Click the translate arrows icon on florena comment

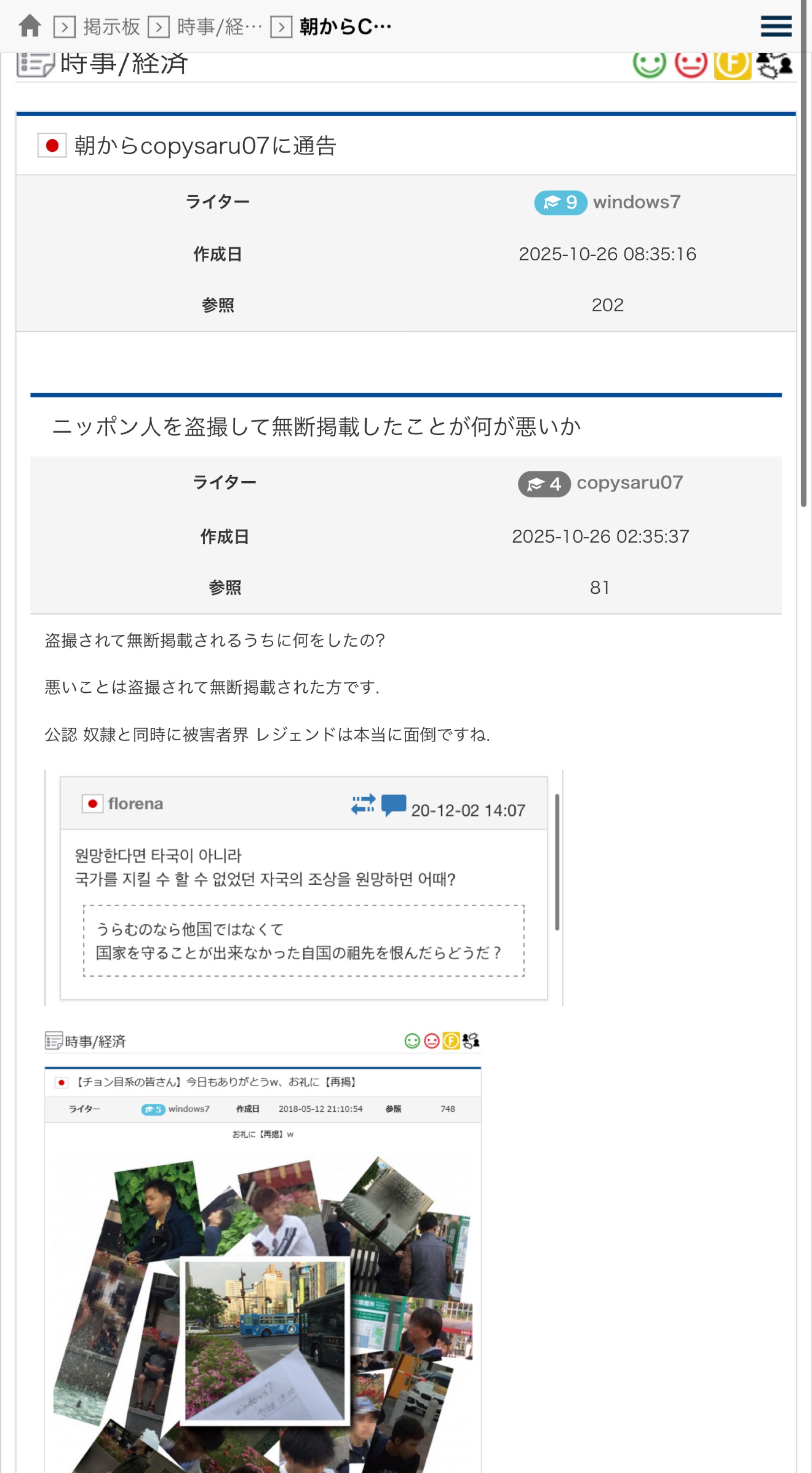click(x=363, y=804)
